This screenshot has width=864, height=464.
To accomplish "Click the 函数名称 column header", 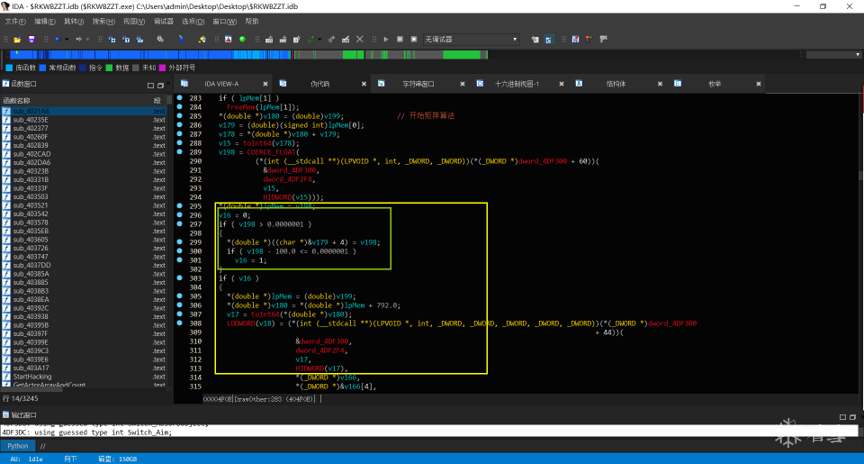I will tap(18, 101).
